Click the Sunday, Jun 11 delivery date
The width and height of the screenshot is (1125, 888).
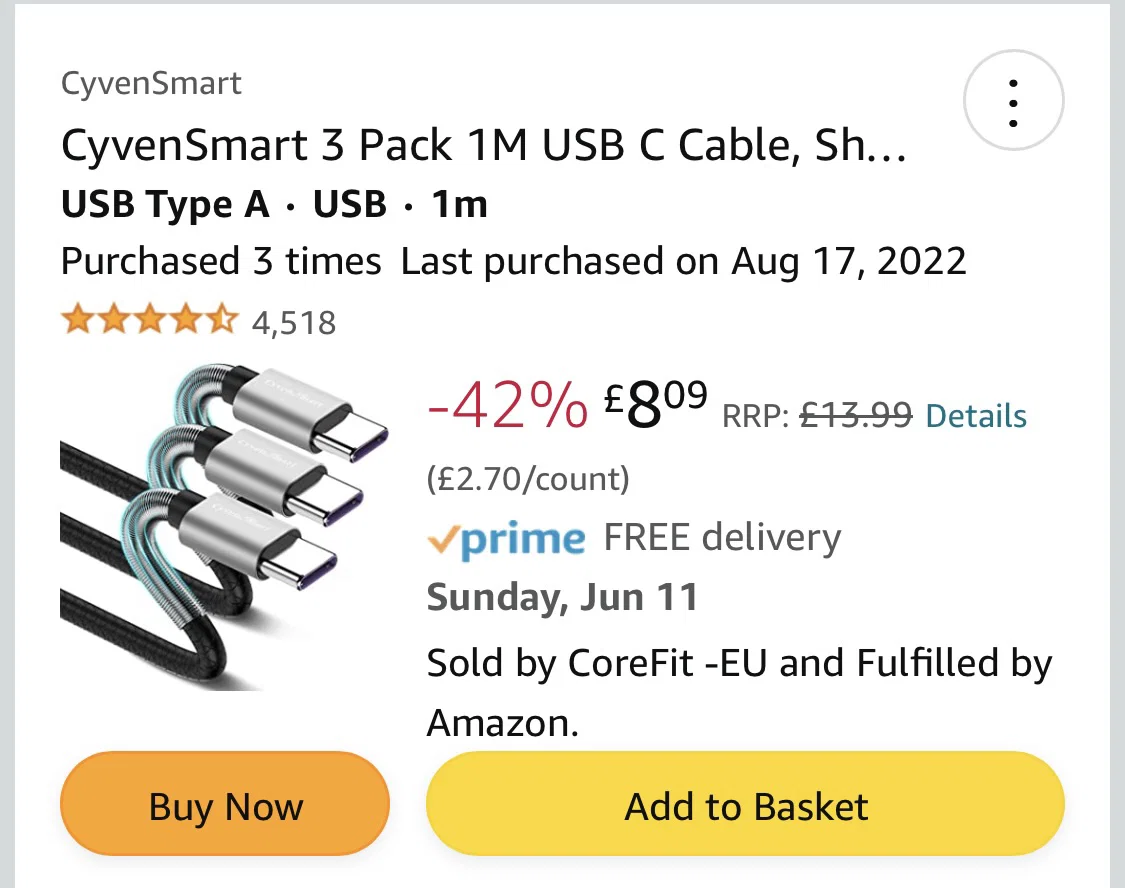click(562, 598)
